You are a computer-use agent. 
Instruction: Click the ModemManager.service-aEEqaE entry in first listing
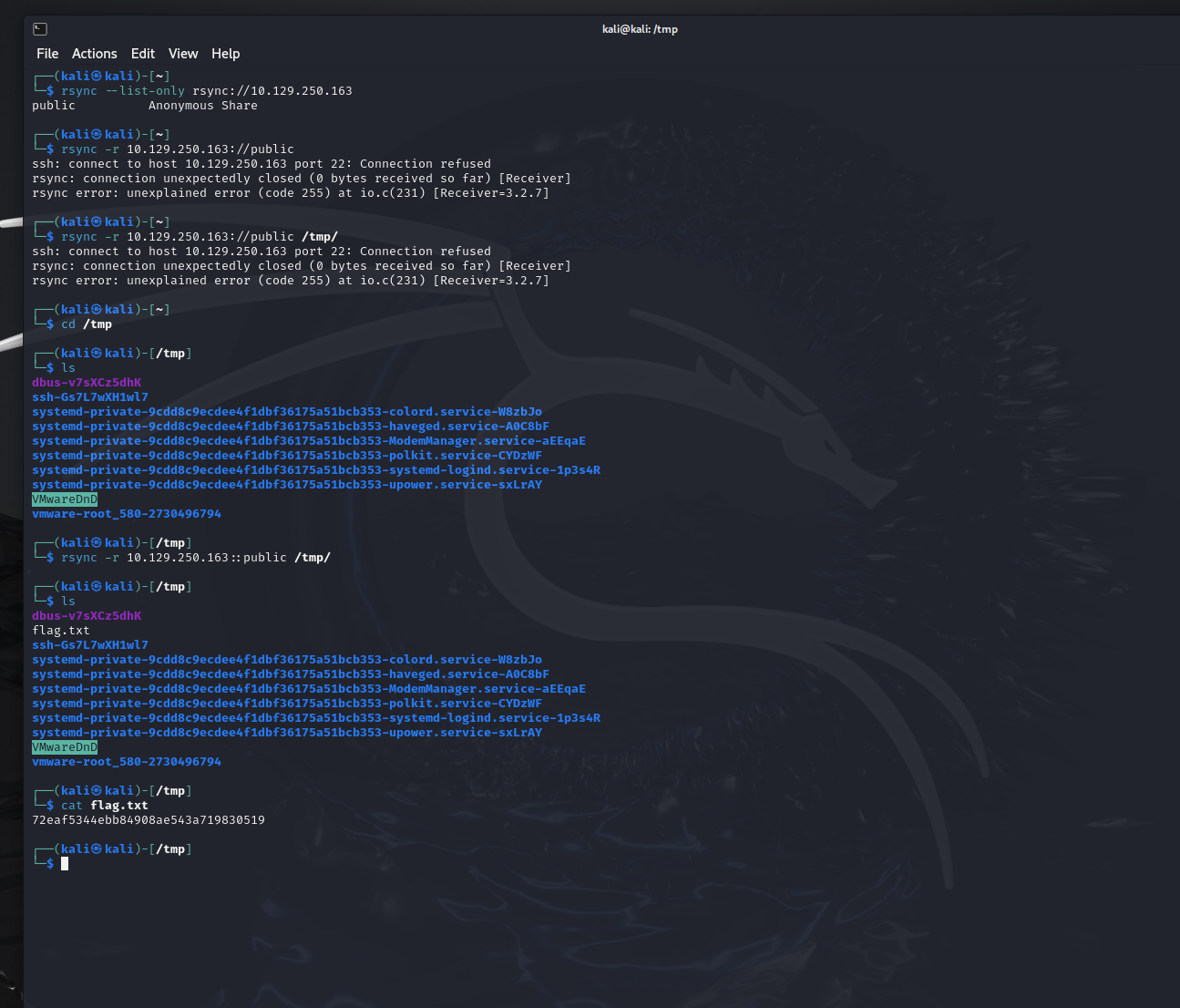(309, 441)
